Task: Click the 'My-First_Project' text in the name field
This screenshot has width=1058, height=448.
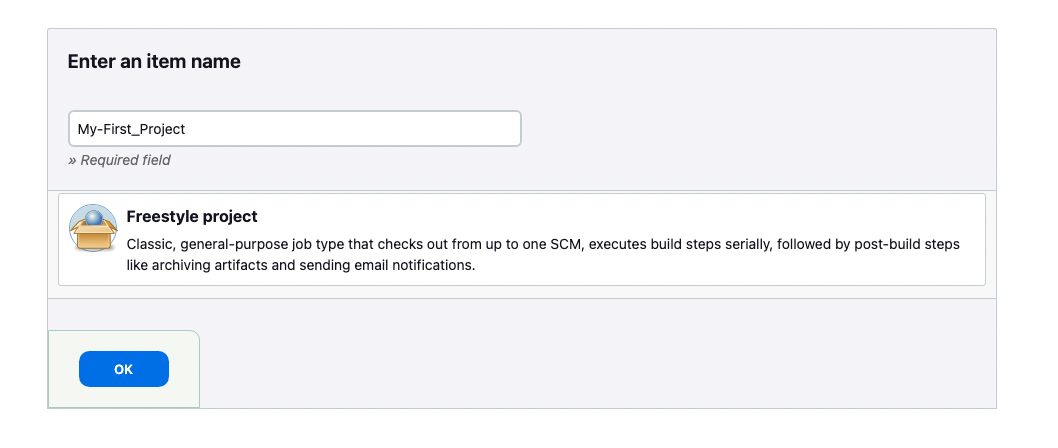Action: [x=132, y=129]
